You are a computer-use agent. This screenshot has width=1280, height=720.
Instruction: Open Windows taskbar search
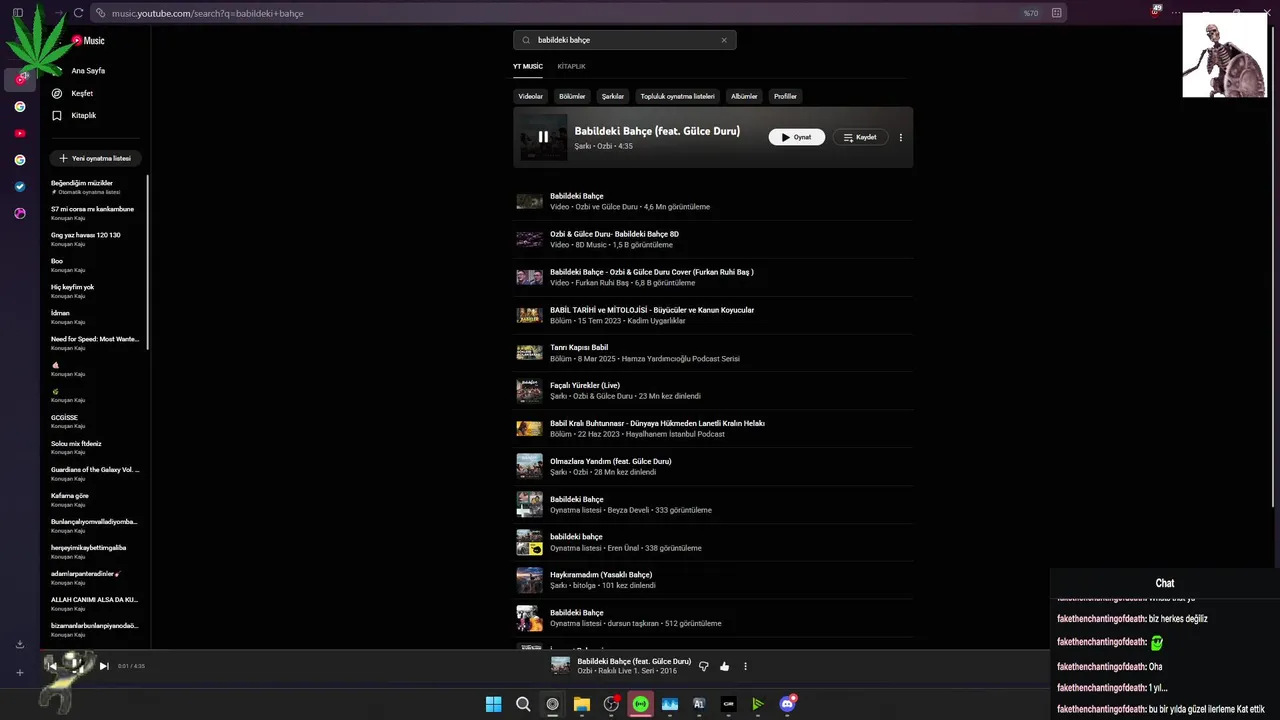pos(523,704)
